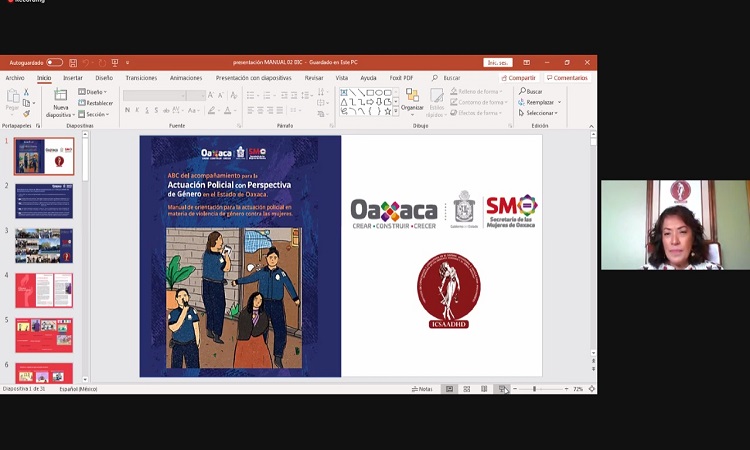Expand the Sección dropdown
The width and height of the screenshot is (750, 450).
pos(94,114)
